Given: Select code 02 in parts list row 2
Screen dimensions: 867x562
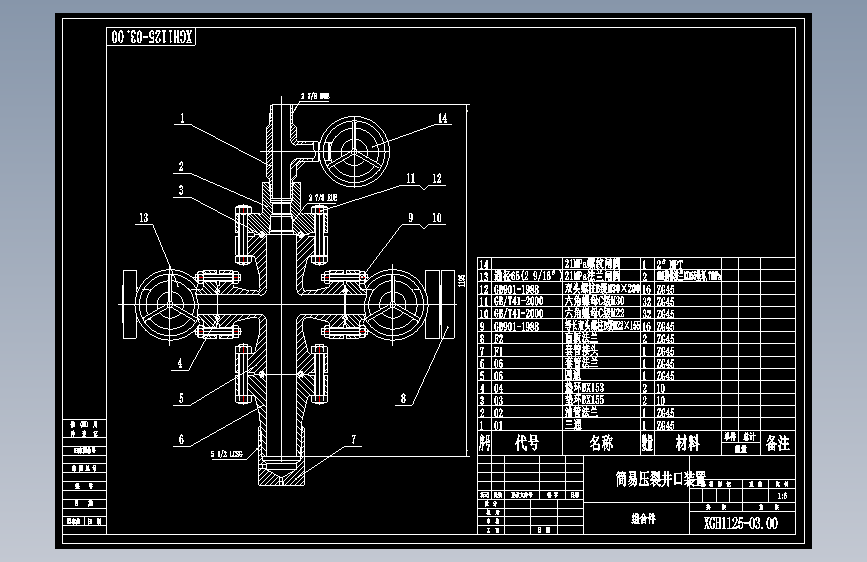Looking at the screenshot, I should 499,413.
